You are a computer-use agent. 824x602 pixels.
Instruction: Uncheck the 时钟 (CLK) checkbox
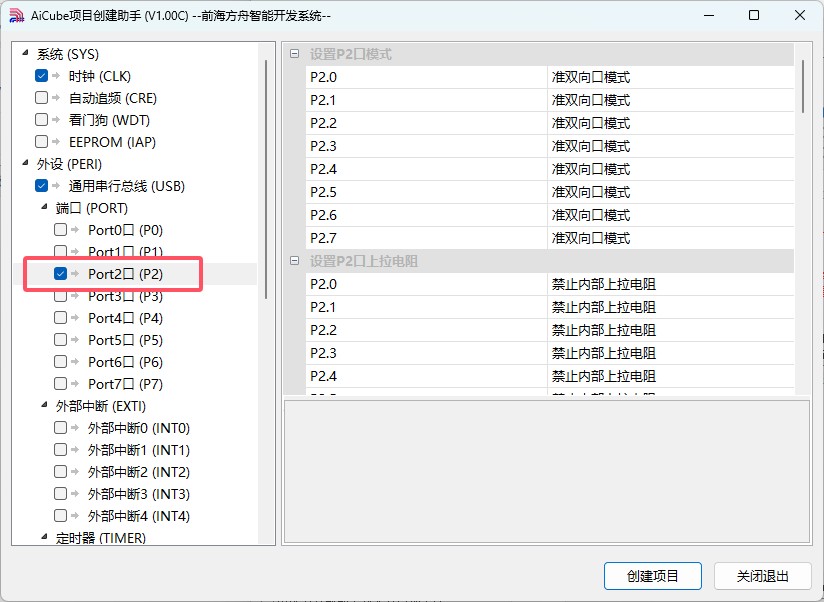coord(42,76)
